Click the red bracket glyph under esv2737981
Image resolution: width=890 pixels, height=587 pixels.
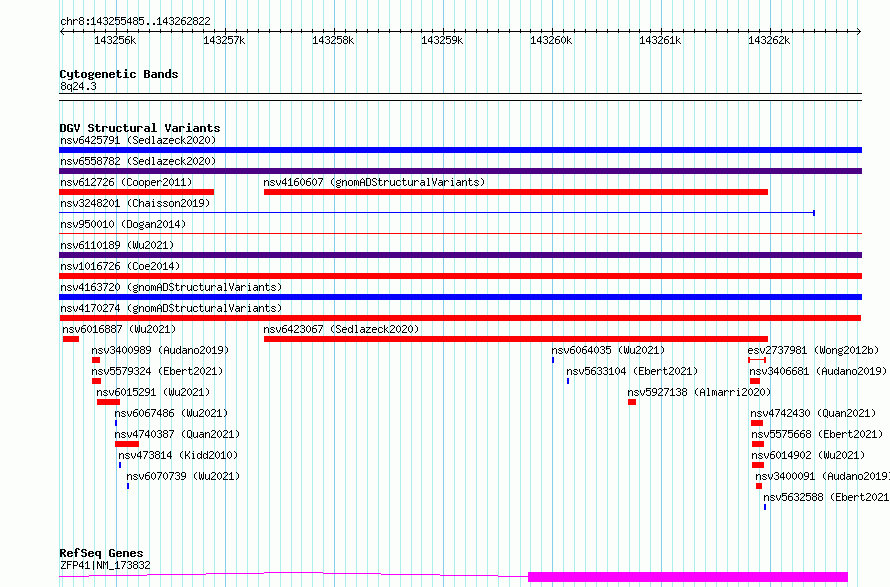coord(757,360)
